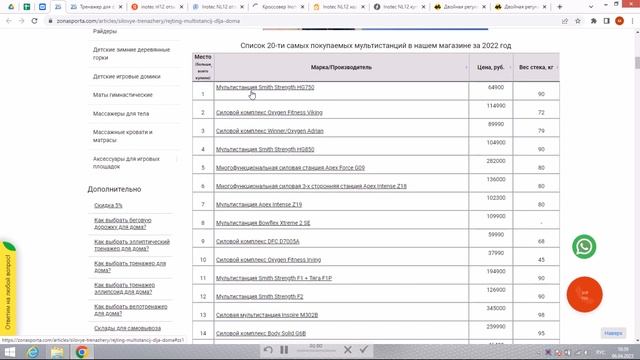Open the "Скидка 5%" sidebar link
This screenshot has width=640, height=360.
click(108, 205)
